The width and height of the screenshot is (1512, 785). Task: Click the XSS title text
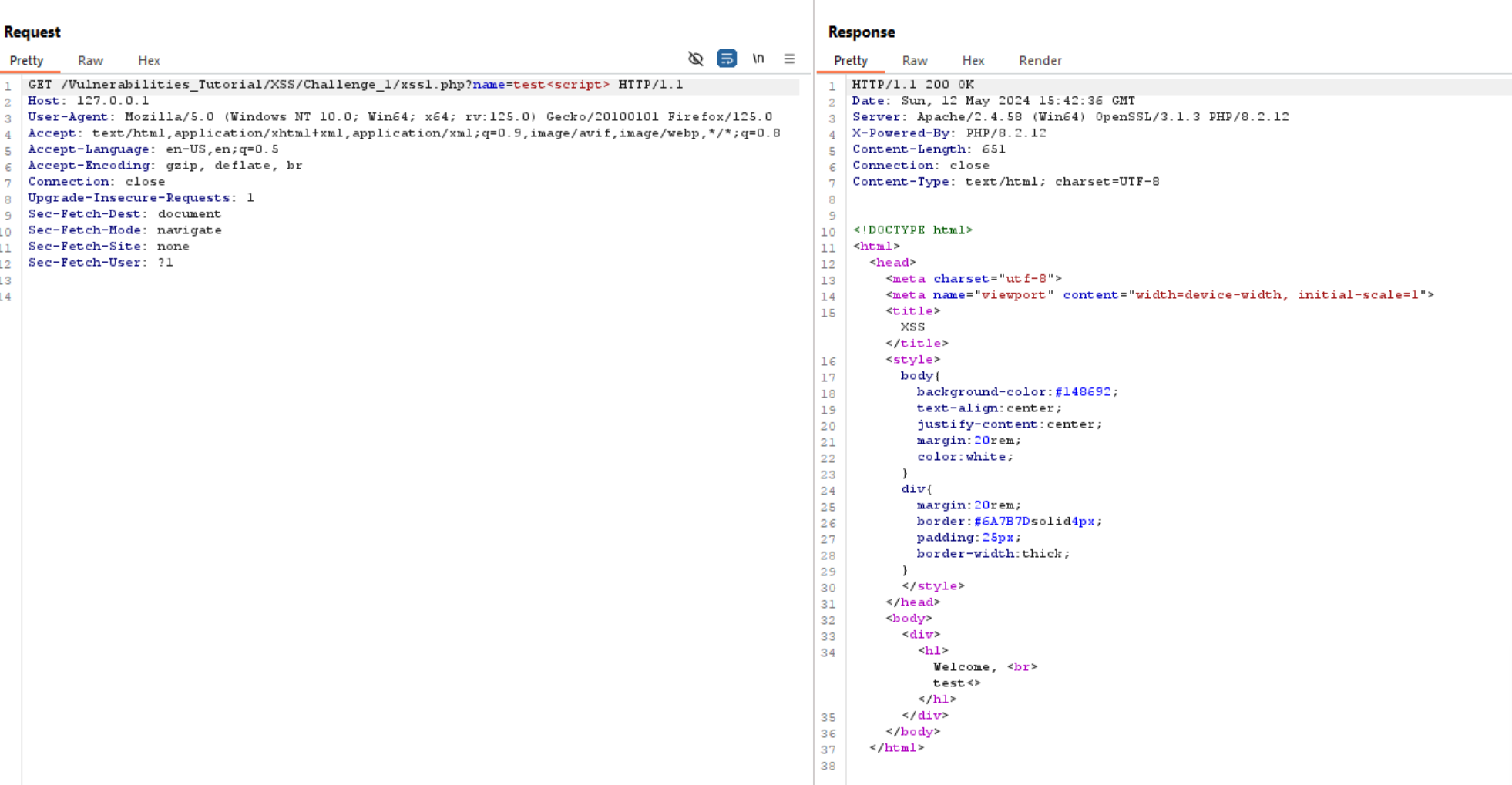coord(912,327)
